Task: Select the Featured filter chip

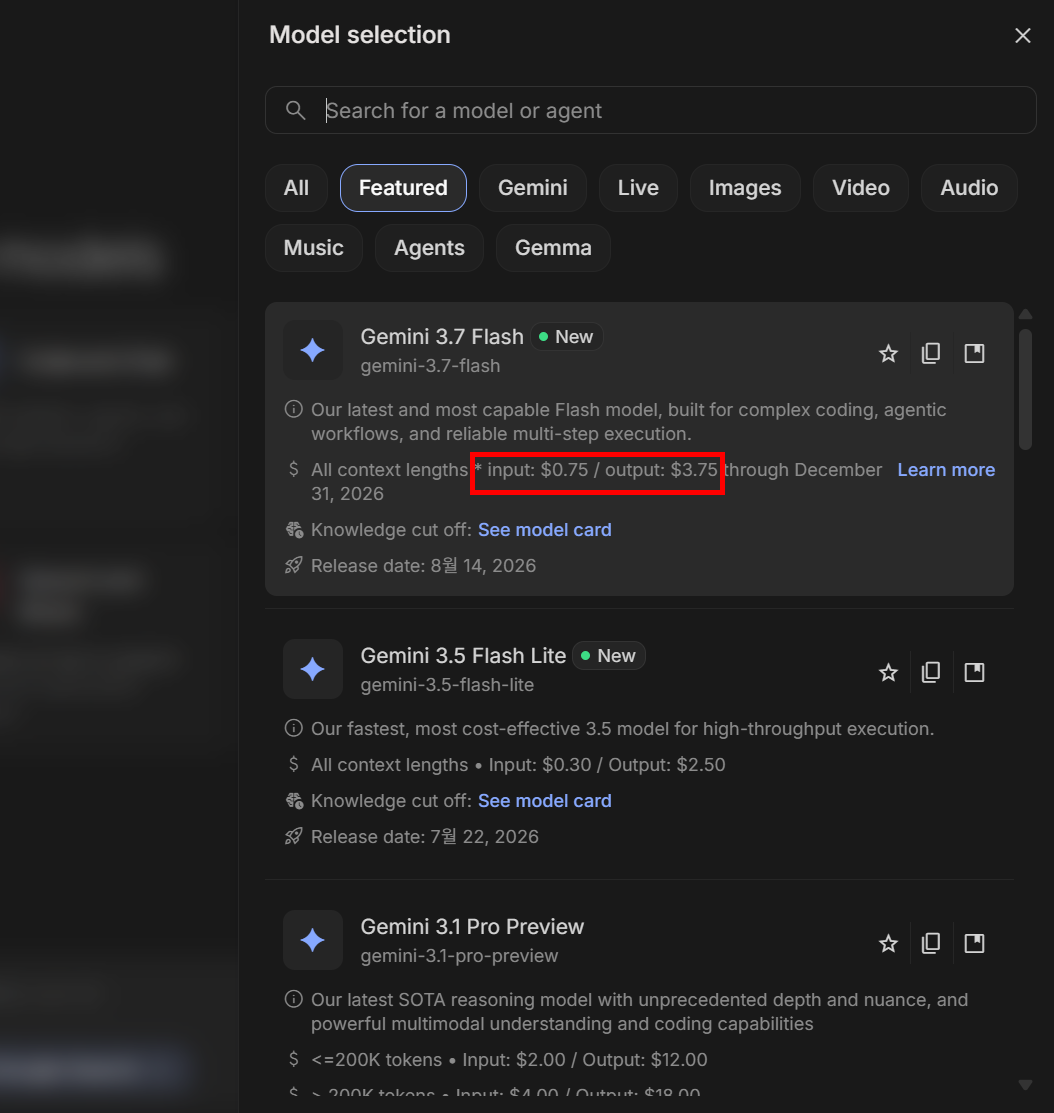Action: 403,188
